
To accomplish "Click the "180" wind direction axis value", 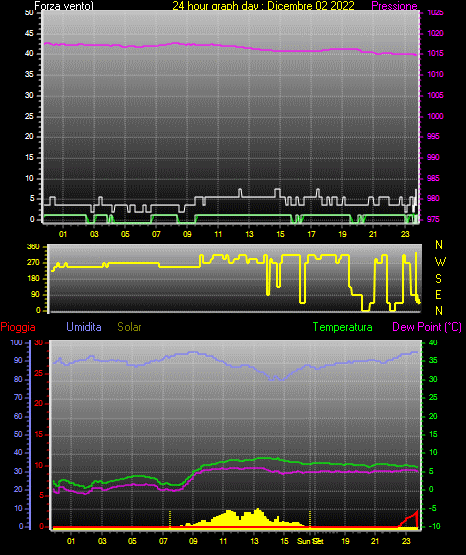I will tap(33, 279).
